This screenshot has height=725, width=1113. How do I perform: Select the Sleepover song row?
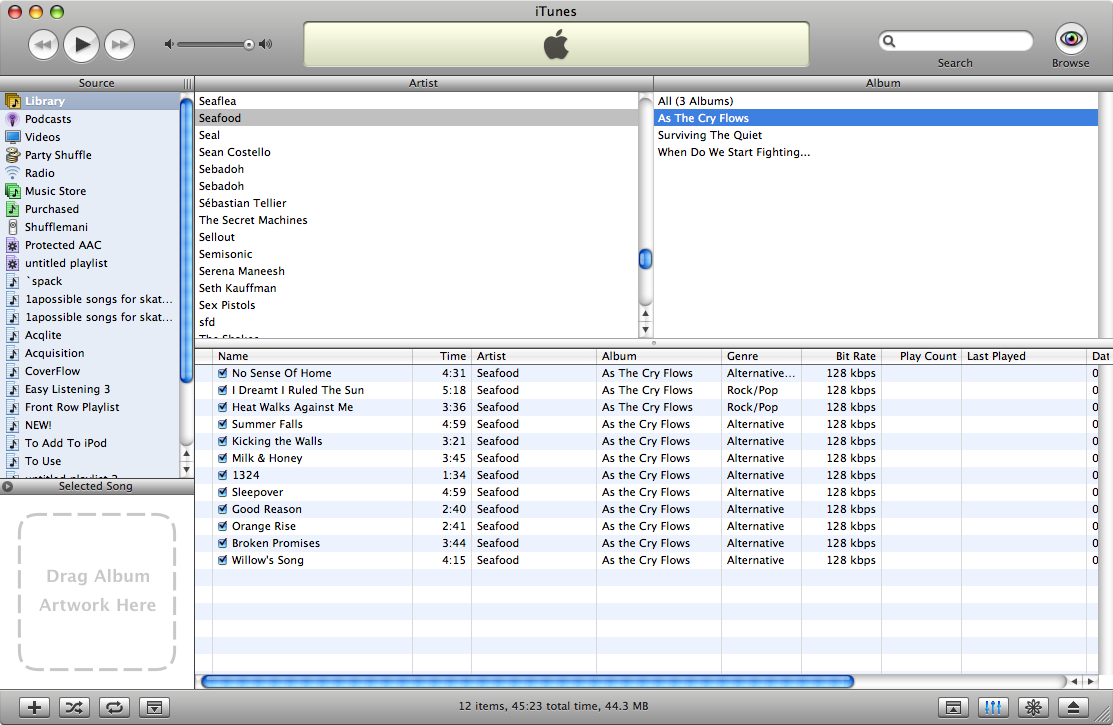(x=647, y=492)
